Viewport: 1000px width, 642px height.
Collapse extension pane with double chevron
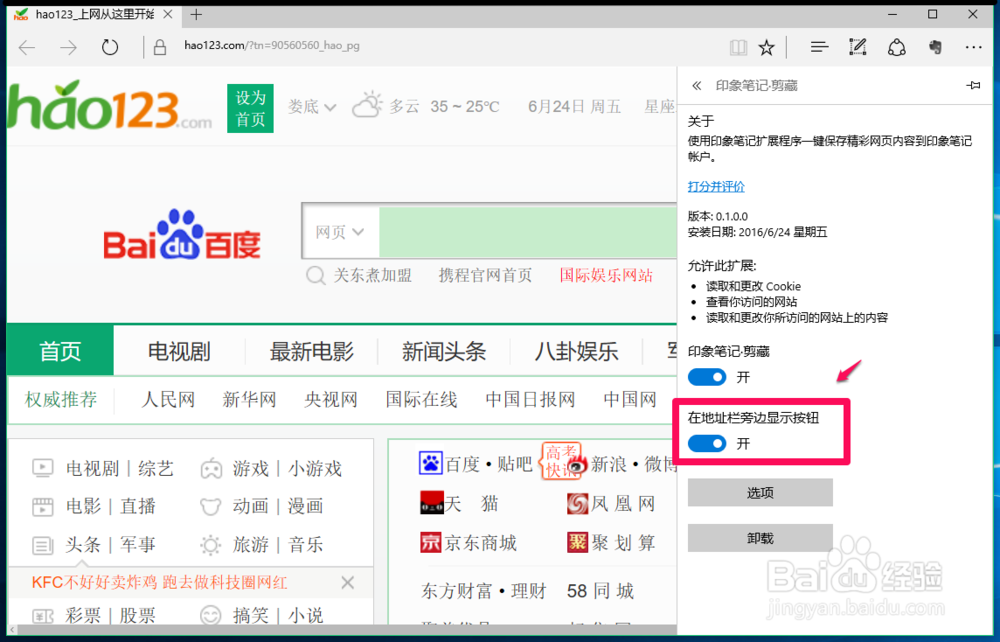click(x=696, y=85)
